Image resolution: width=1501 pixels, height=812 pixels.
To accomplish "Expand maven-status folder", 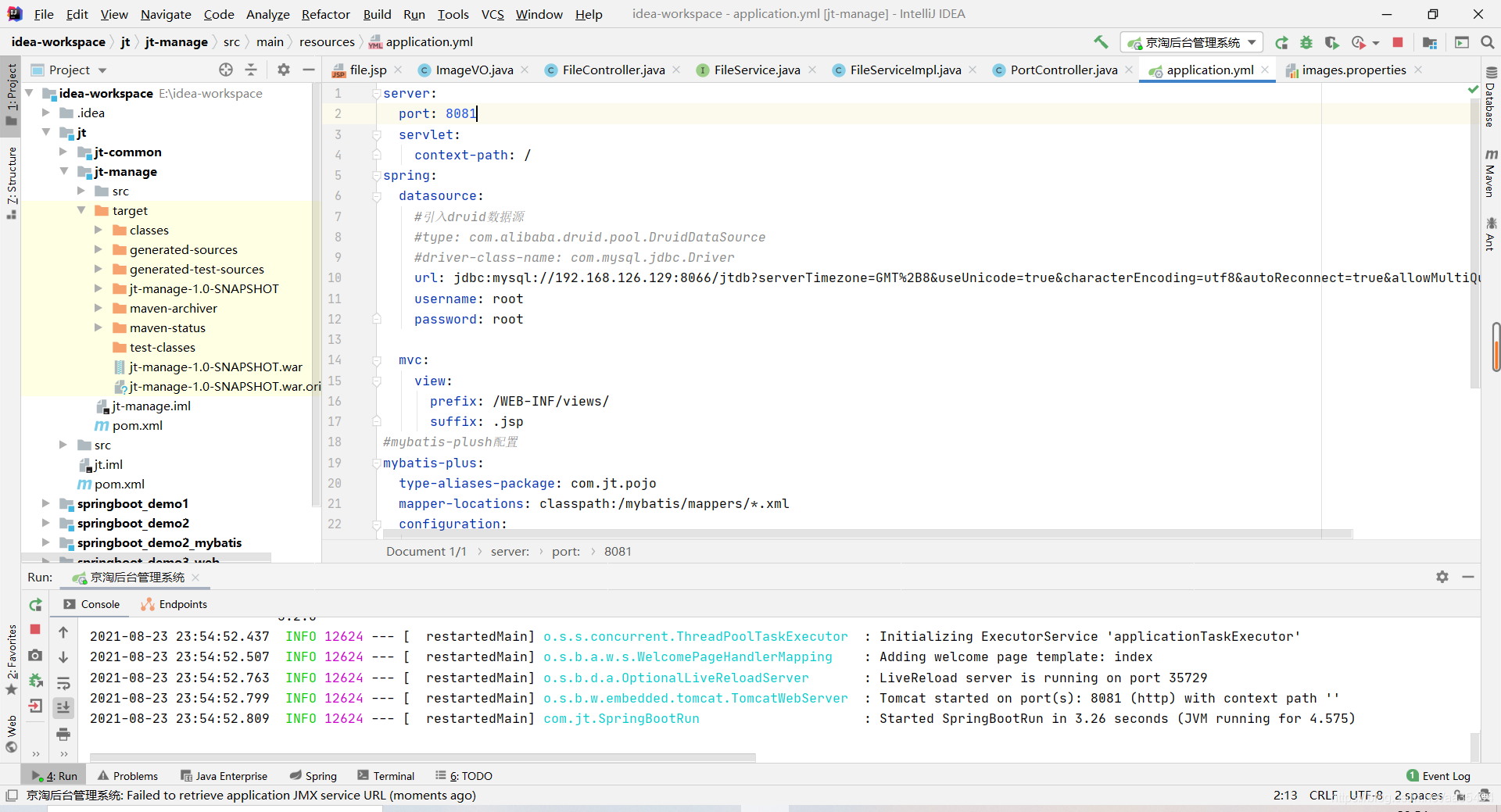I will 99,327.
